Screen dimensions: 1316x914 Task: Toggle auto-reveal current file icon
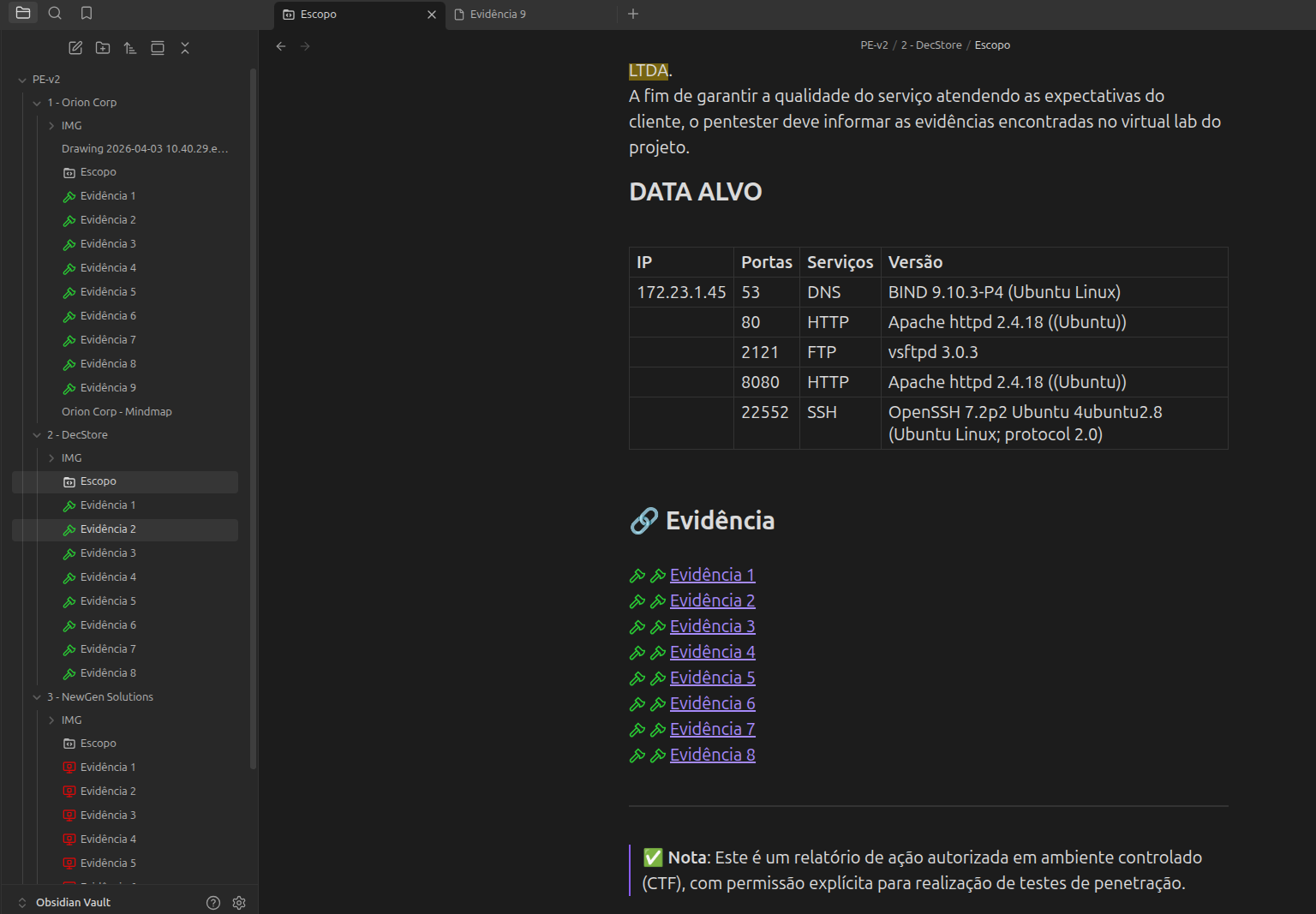158,48
